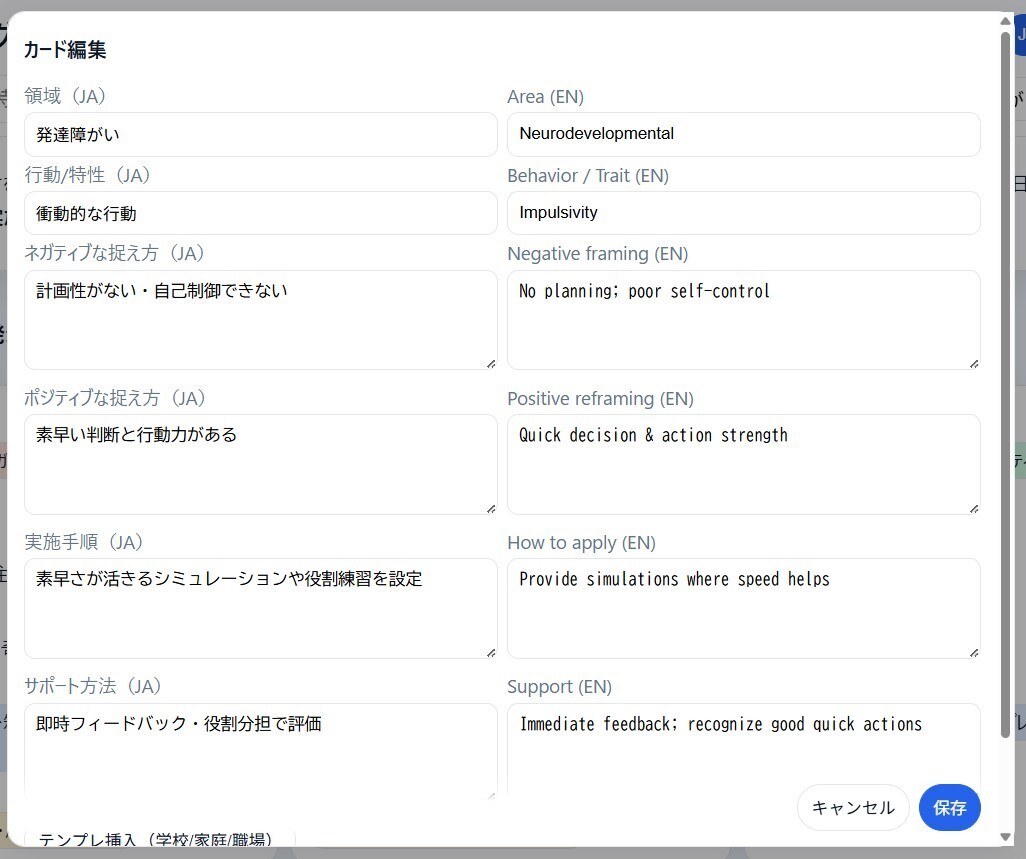Screen dimensions: 1026x859
Task: Click the サポート方法 (JA) text area
Action: 260,751
